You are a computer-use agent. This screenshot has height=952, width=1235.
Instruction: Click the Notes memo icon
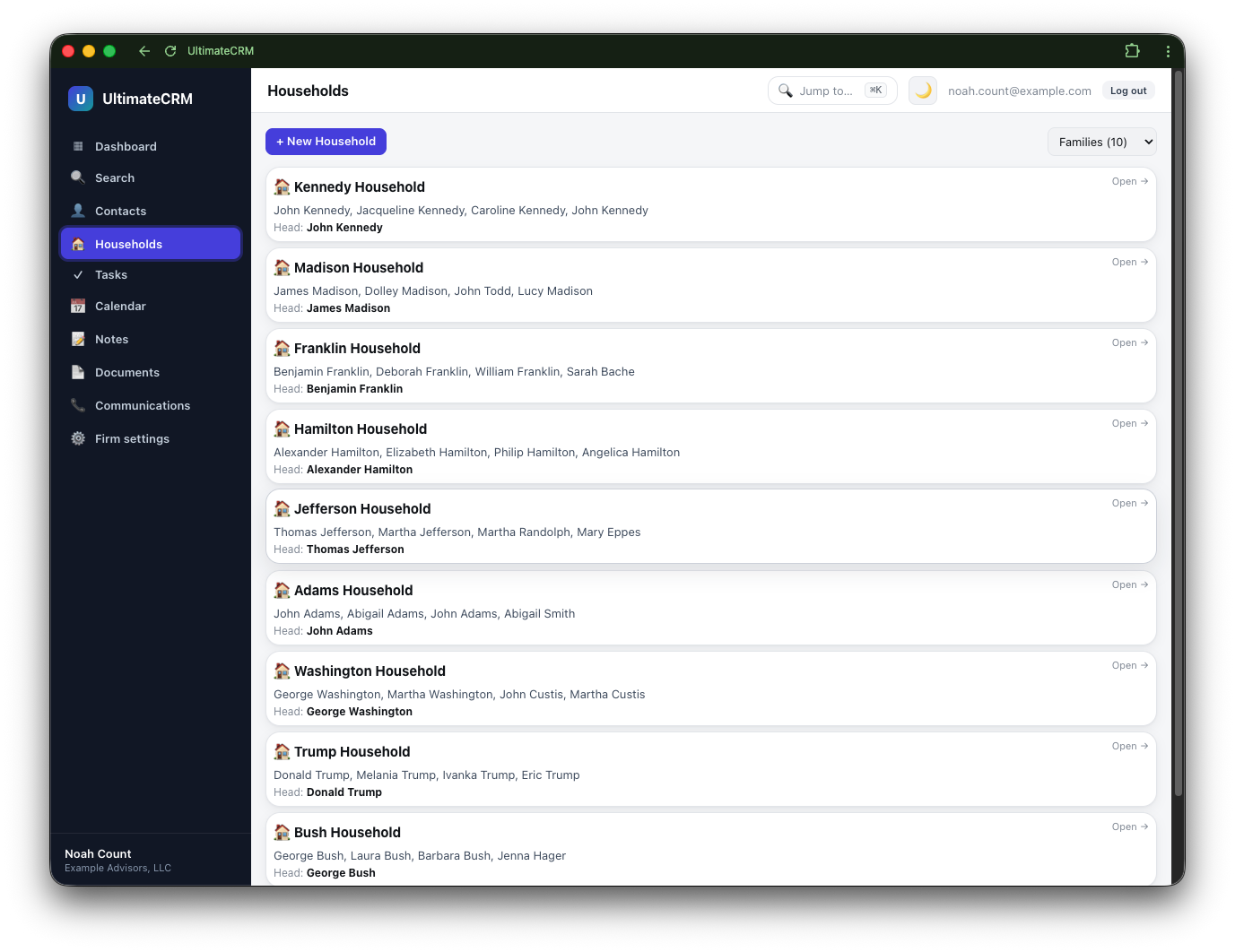[78, 339]
